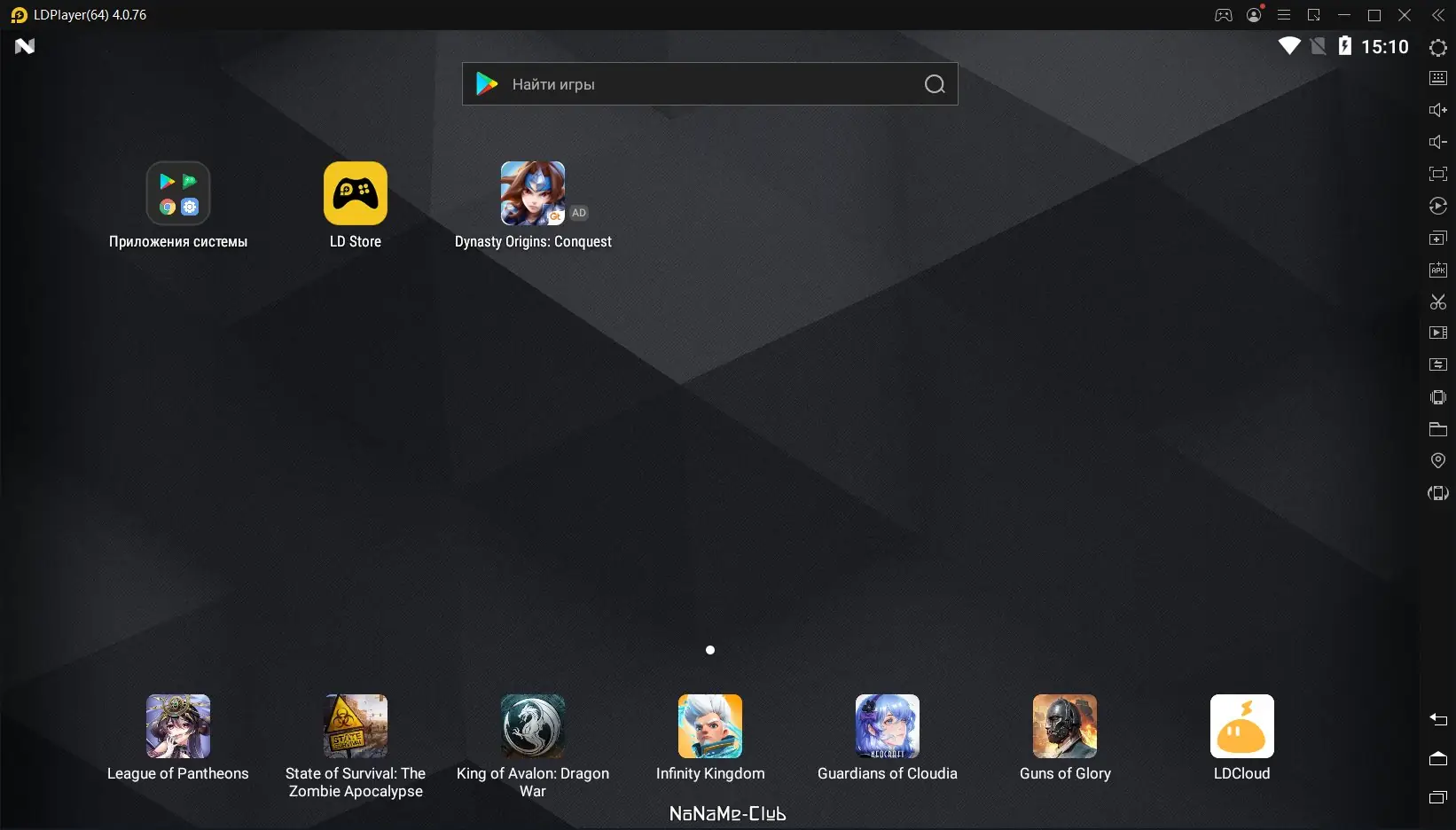The image size is (1456, 830).
Task: Open the shared folder
Action: coord(1438,429)
